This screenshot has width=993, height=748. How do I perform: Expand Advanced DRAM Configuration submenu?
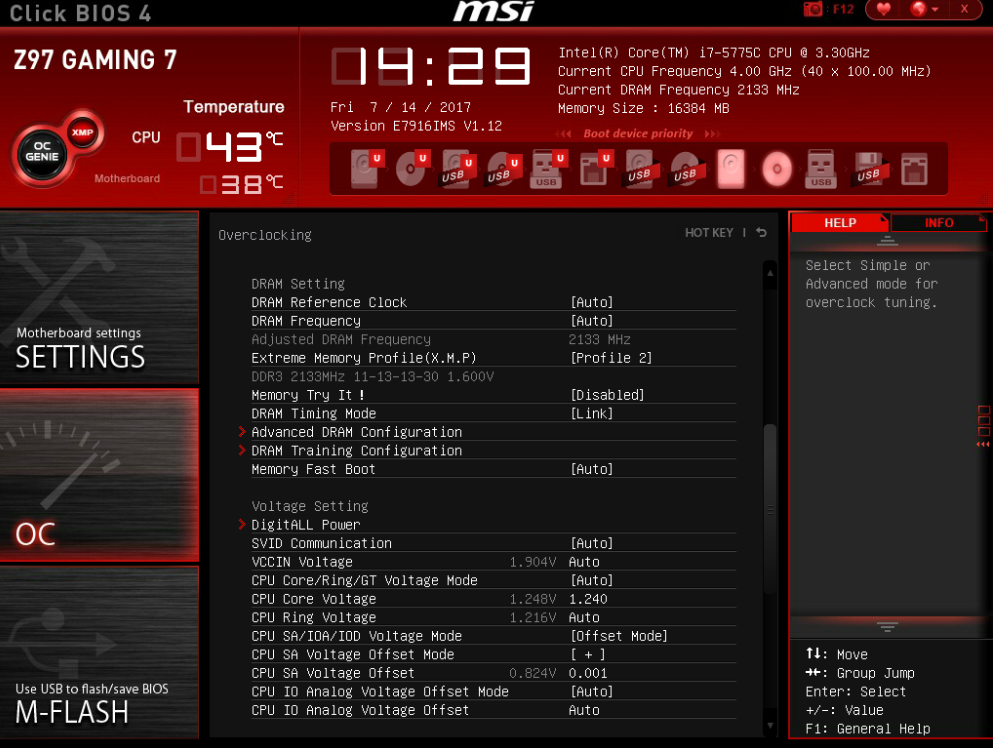(x=357, y=432)
